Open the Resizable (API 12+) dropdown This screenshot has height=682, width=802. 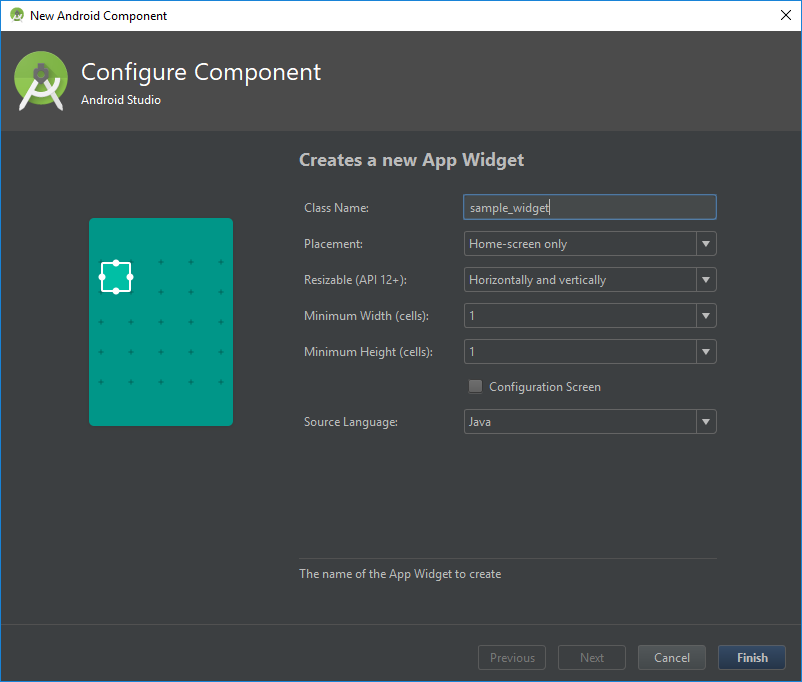tap(590, 279)
